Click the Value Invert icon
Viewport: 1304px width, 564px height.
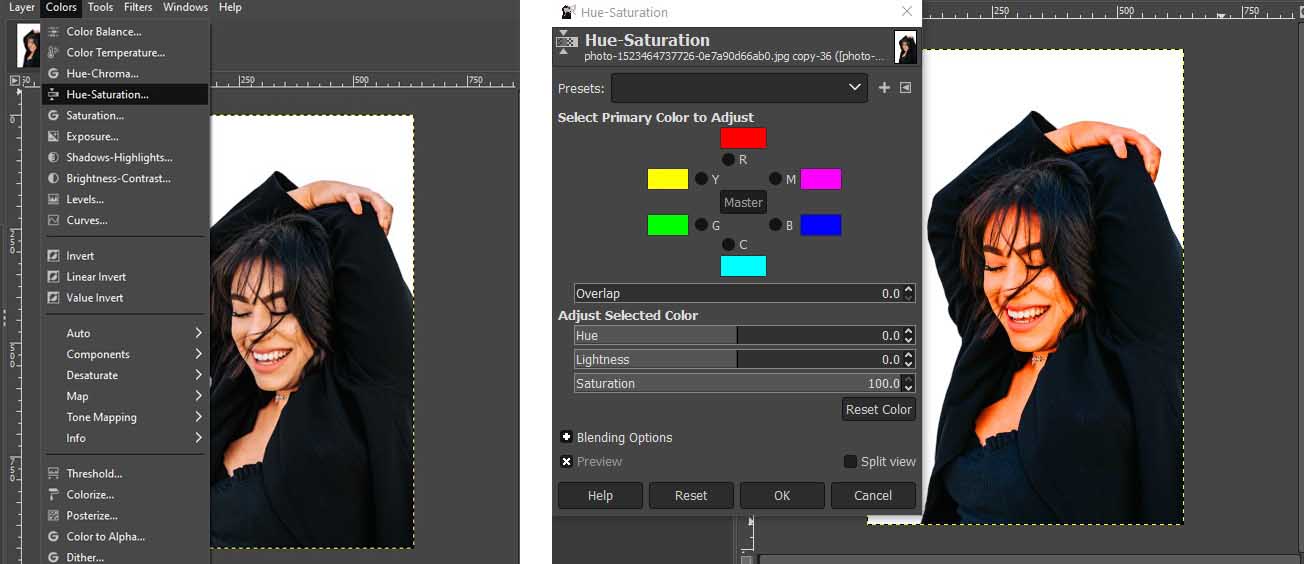pos(54,298)
